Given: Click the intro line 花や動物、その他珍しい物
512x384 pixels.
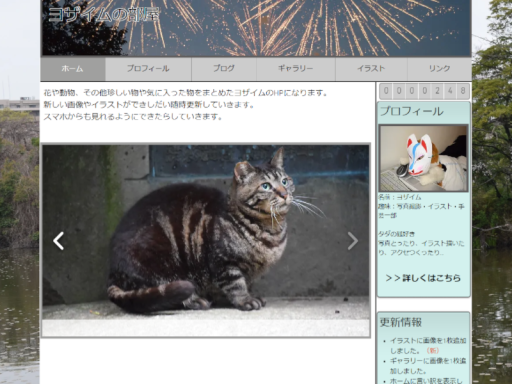Looking at the screenshot, I should point(186,93).
